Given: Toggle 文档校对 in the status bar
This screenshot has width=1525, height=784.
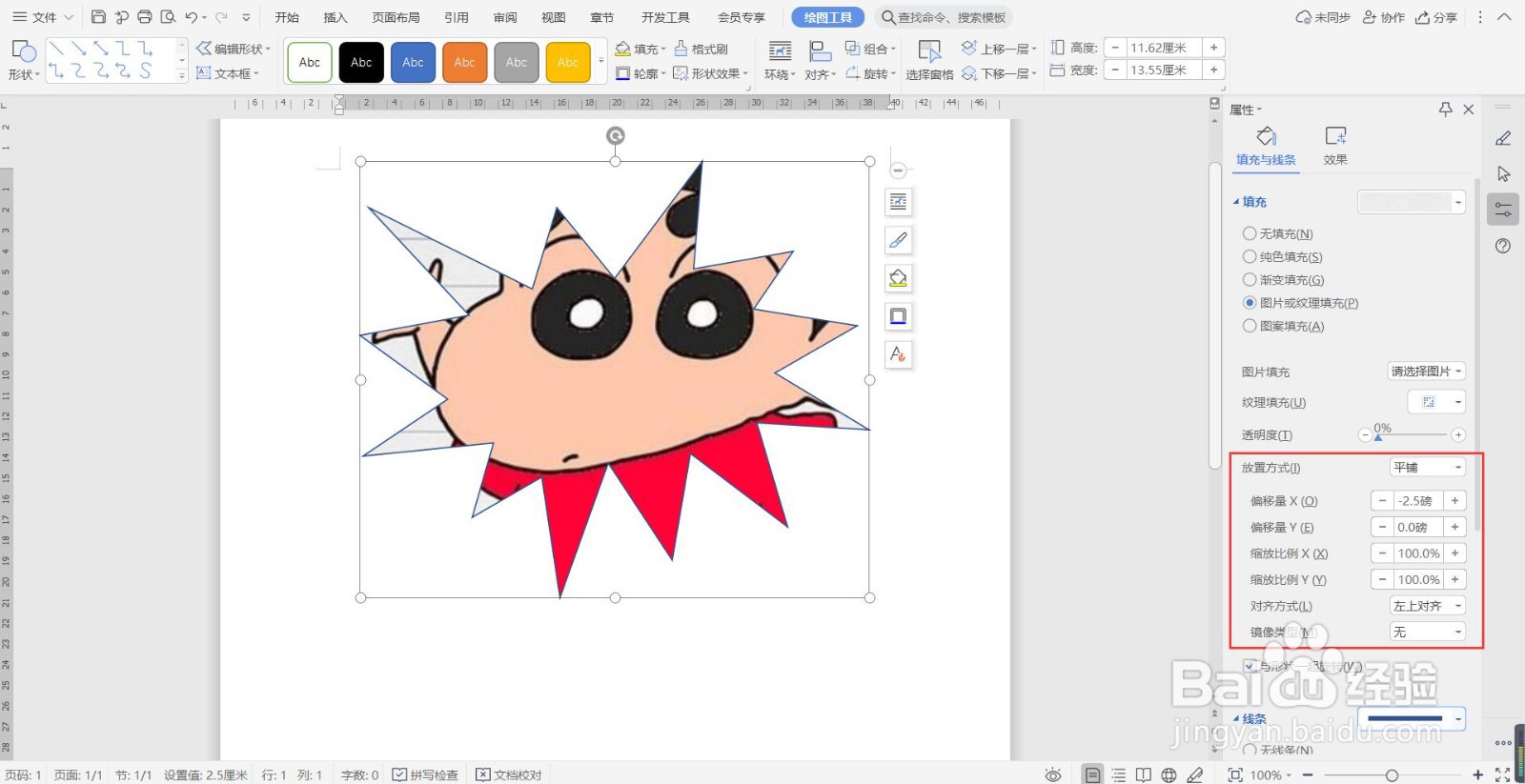Looking at the screenshot, I should tap(509, 774).
